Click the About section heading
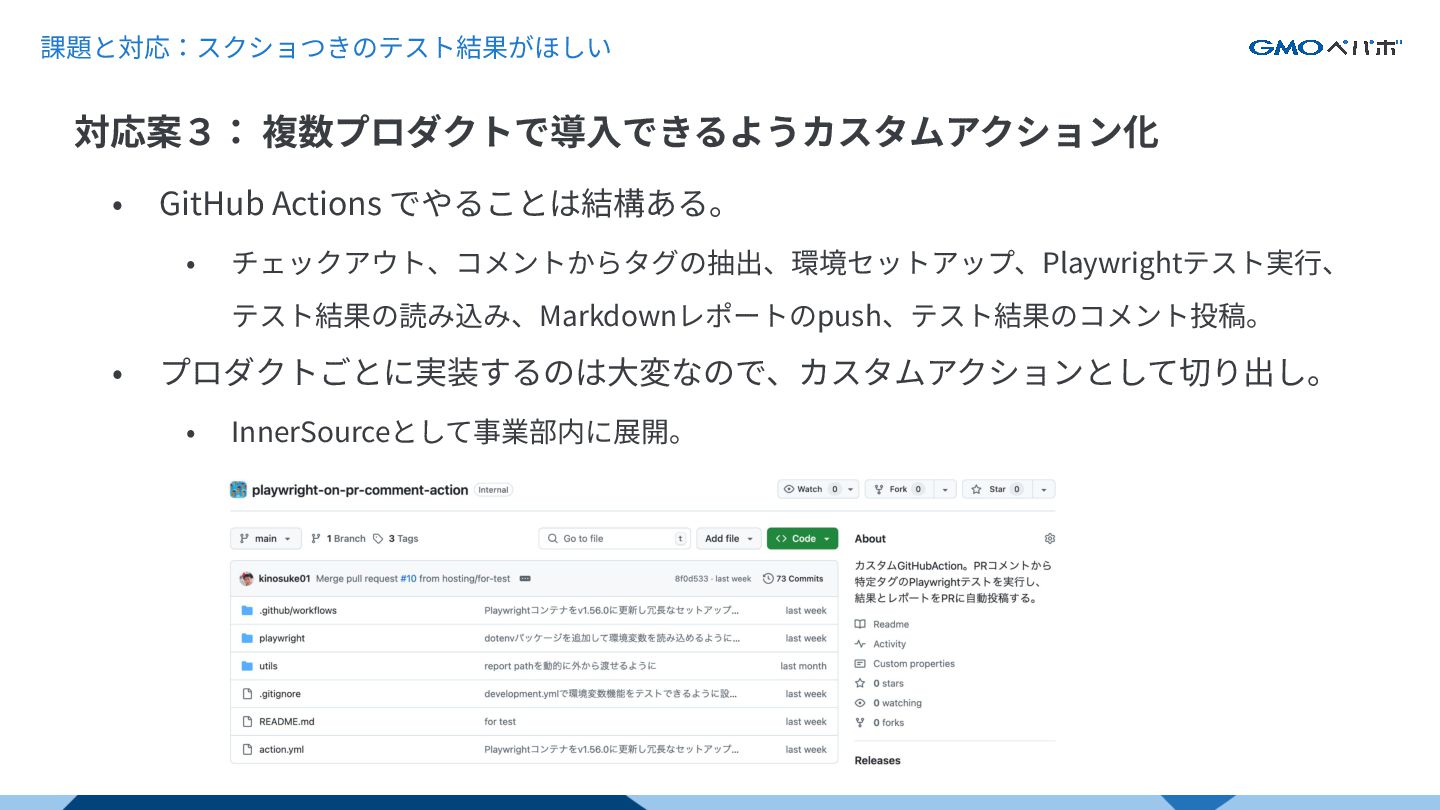 [x=870, y=538]
